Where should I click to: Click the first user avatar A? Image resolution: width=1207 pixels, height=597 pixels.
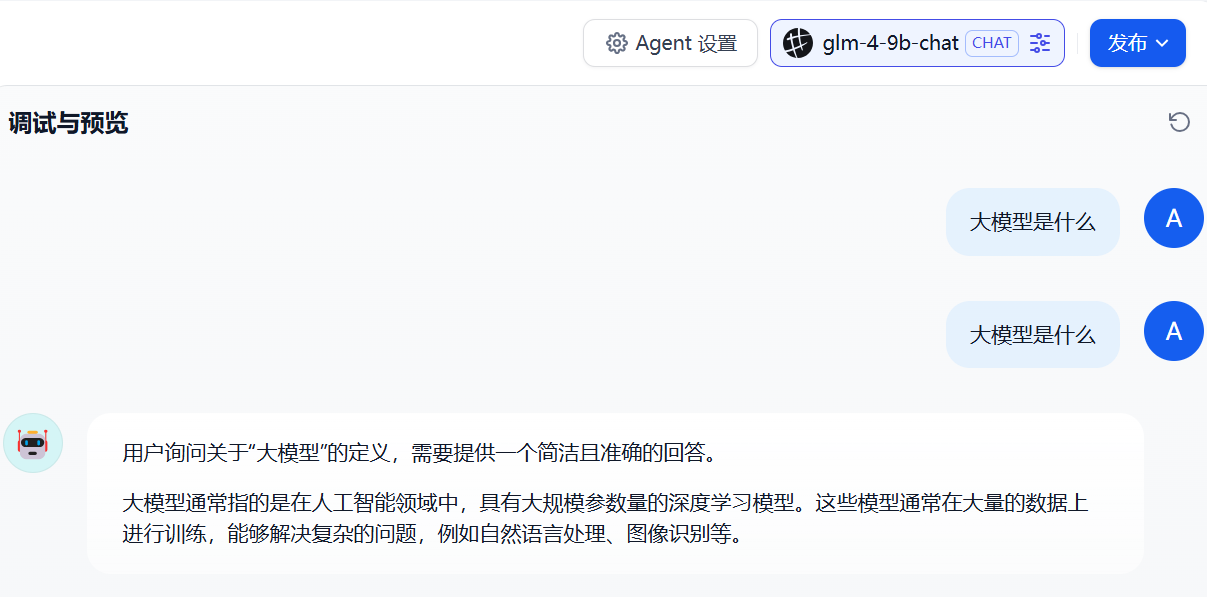tap(1174, 219)
